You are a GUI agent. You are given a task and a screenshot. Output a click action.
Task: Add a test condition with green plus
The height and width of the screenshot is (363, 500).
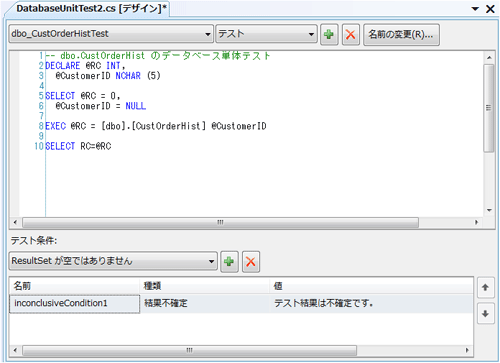click(x=229, y=262)
